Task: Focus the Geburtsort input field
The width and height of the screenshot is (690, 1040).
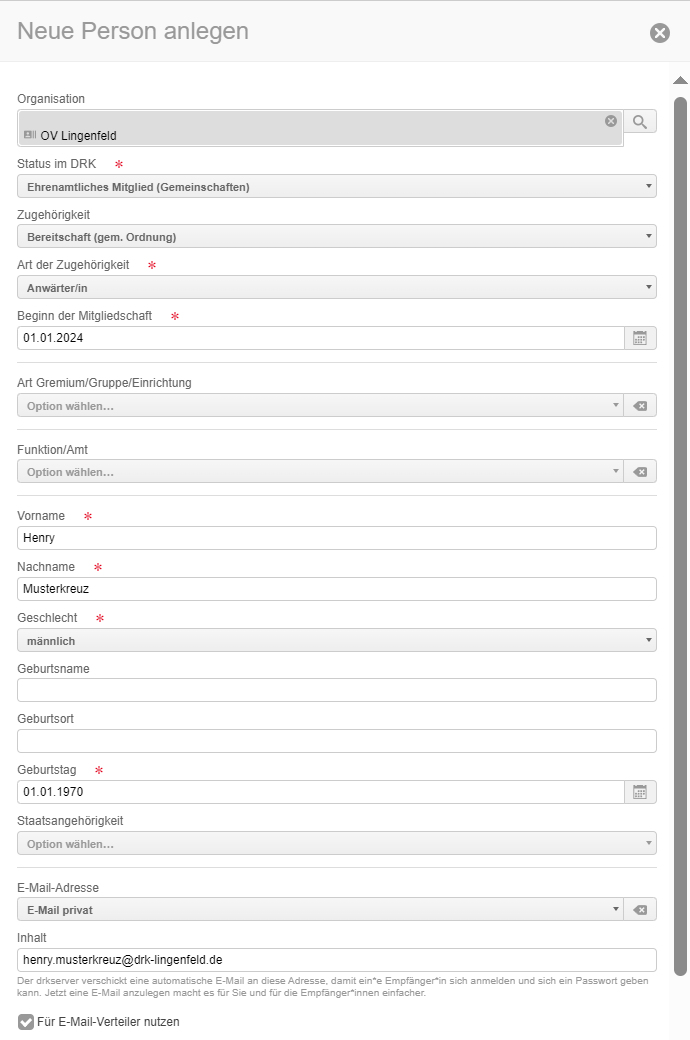Action: [336, 741]
